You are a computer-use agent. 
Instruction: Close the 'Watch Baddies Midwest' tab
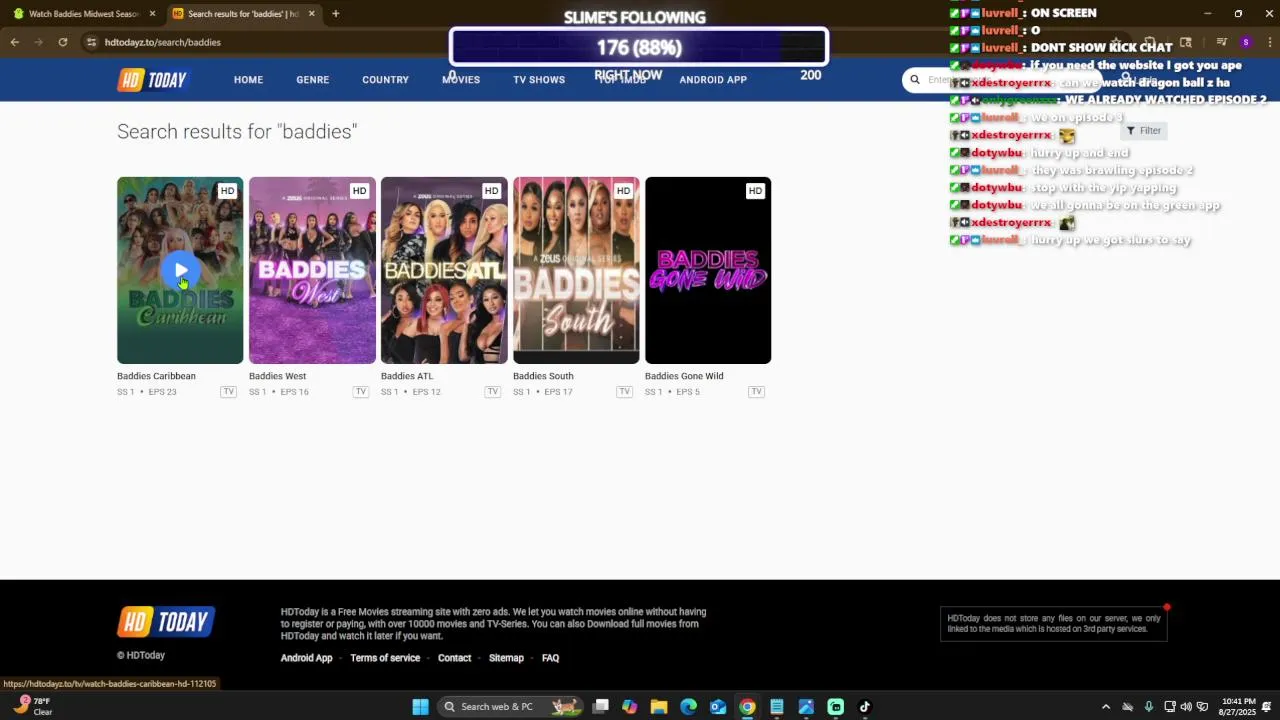click(x=152, y=14)
